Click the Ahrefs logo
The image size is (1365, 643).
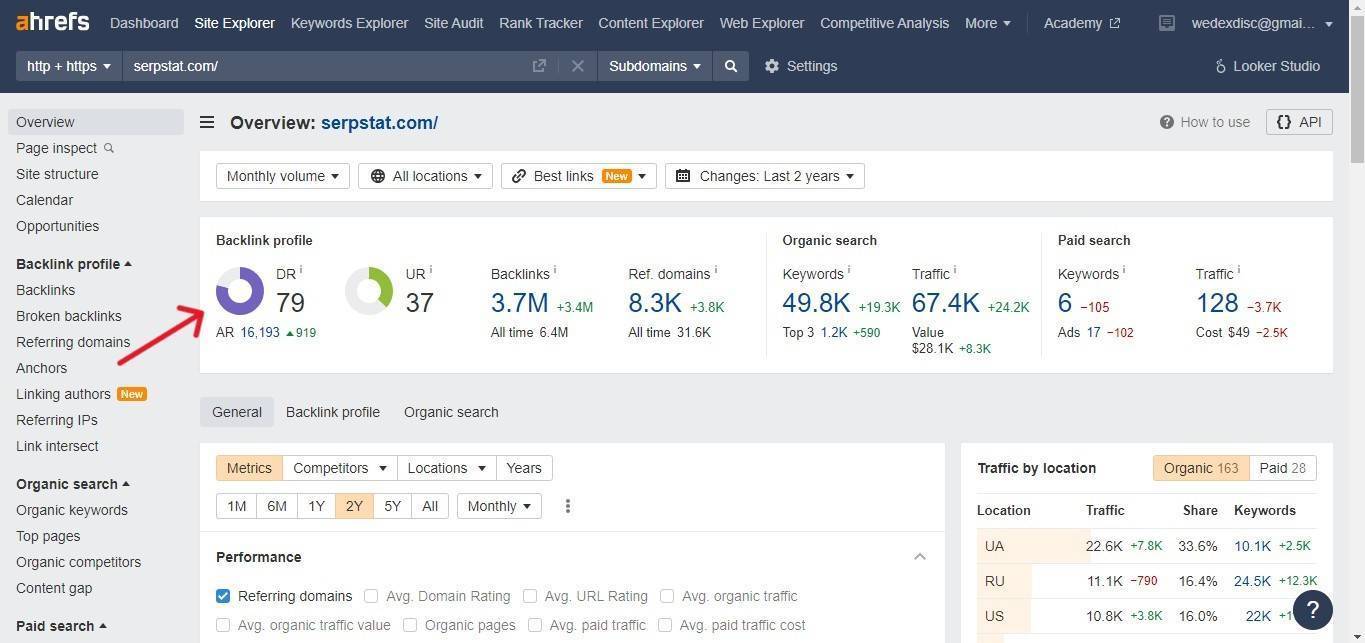click(52, 21)
